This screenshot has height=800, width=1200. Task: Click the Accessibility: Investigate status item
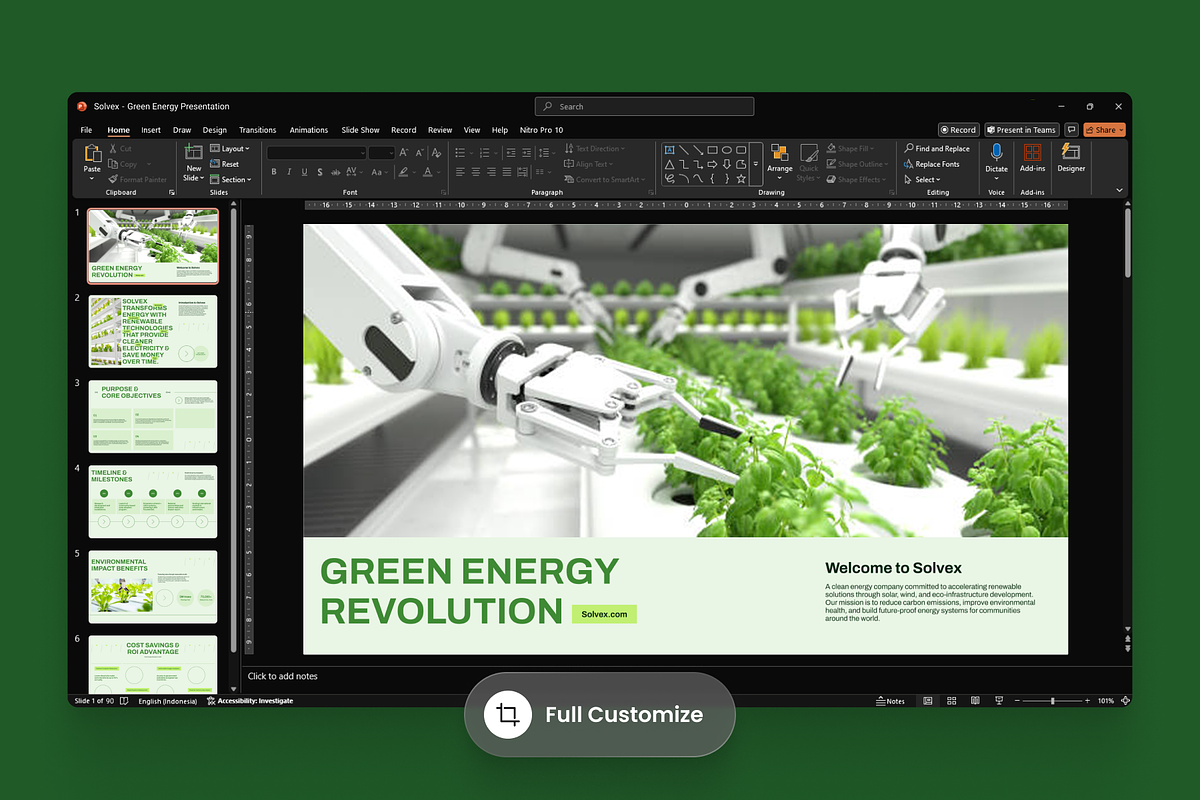pos(249,701)
